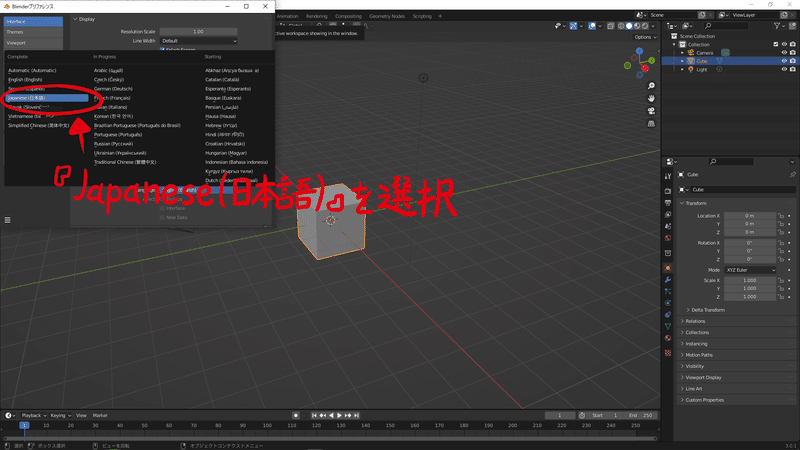Hide the Camera with its eye icon
The width and height of the screenshot is (800, 450).
tap(784, 53)
